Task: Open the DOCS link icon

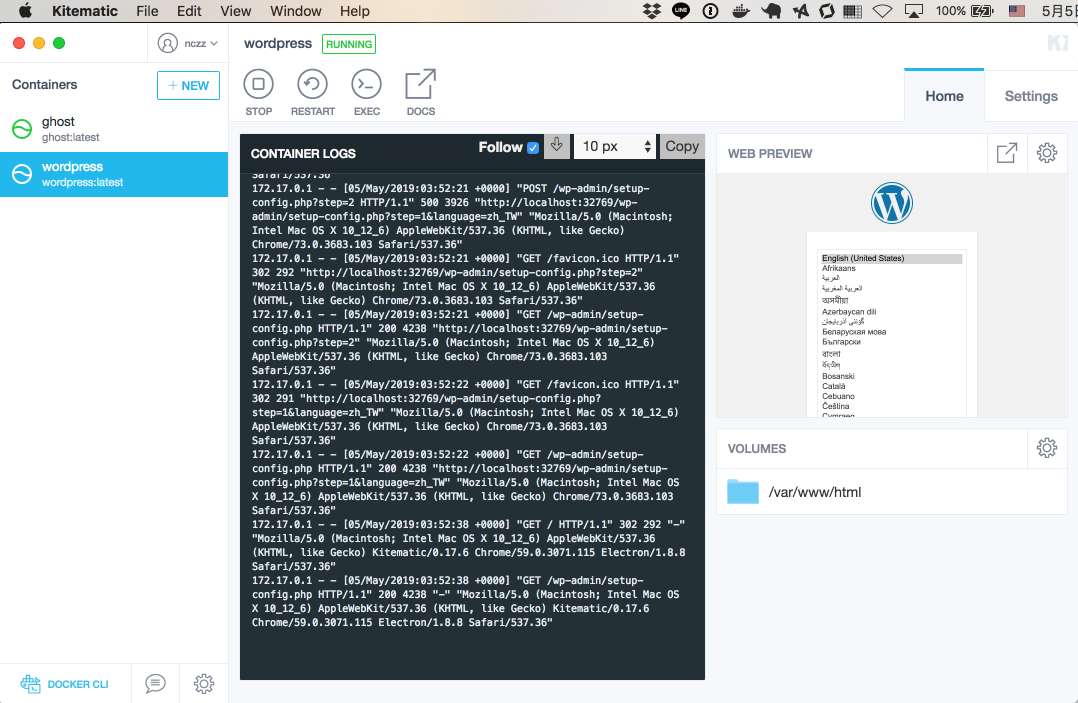Action: [420, 85]
